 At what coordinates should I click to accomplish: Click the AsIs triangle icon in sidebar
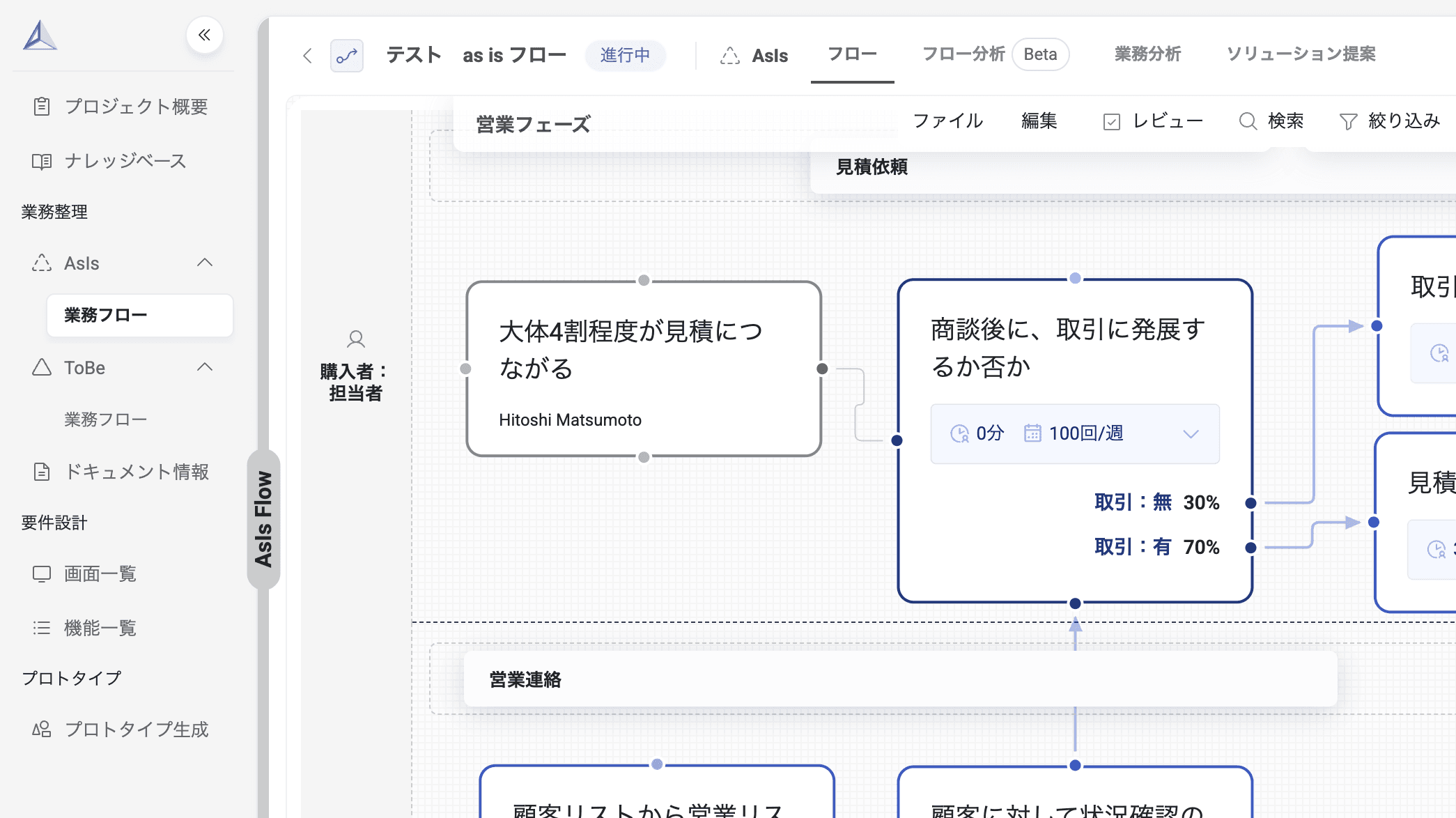42,263
